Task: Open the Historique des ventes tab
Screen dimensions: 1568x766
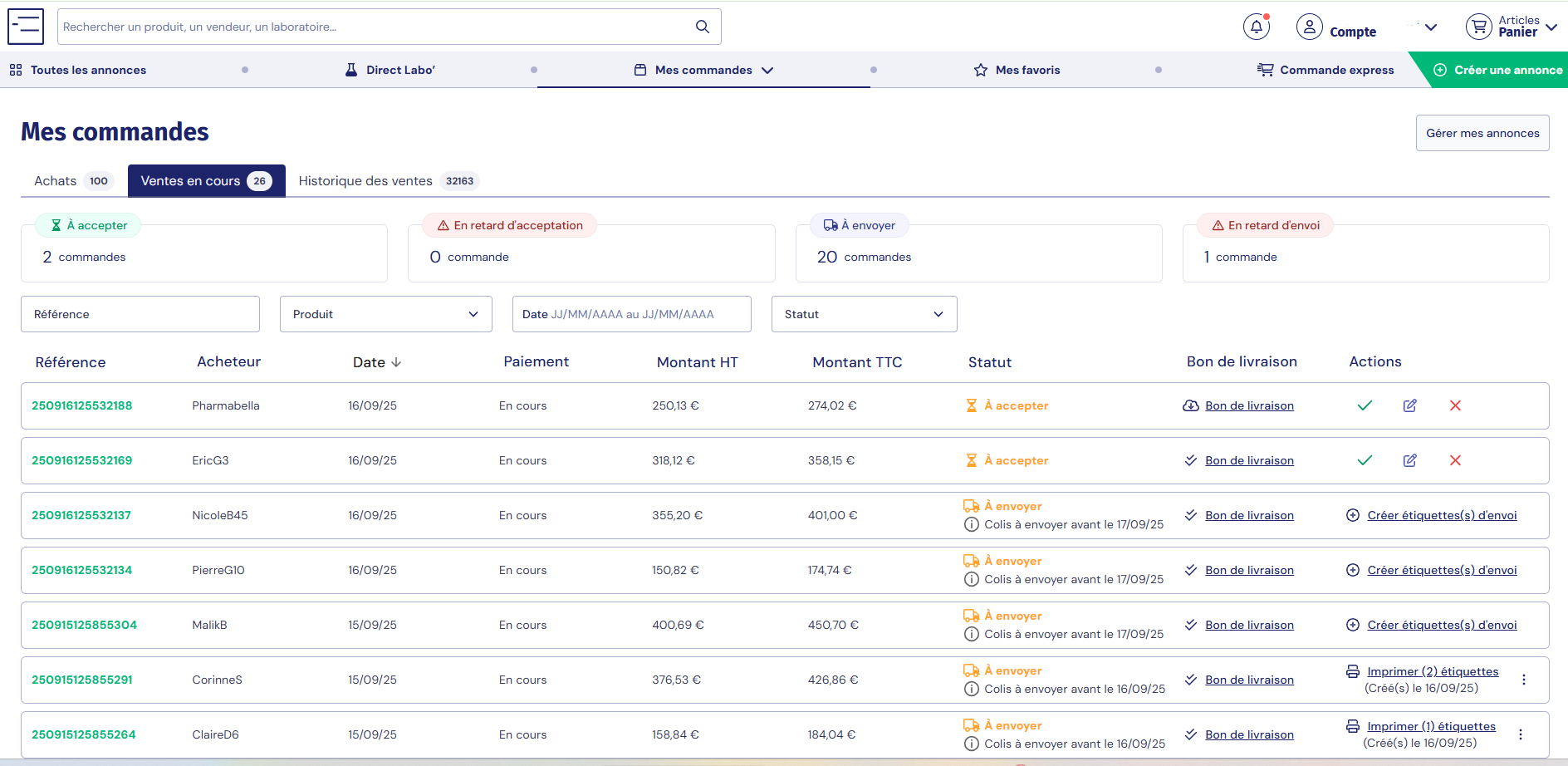Action: 365,181
